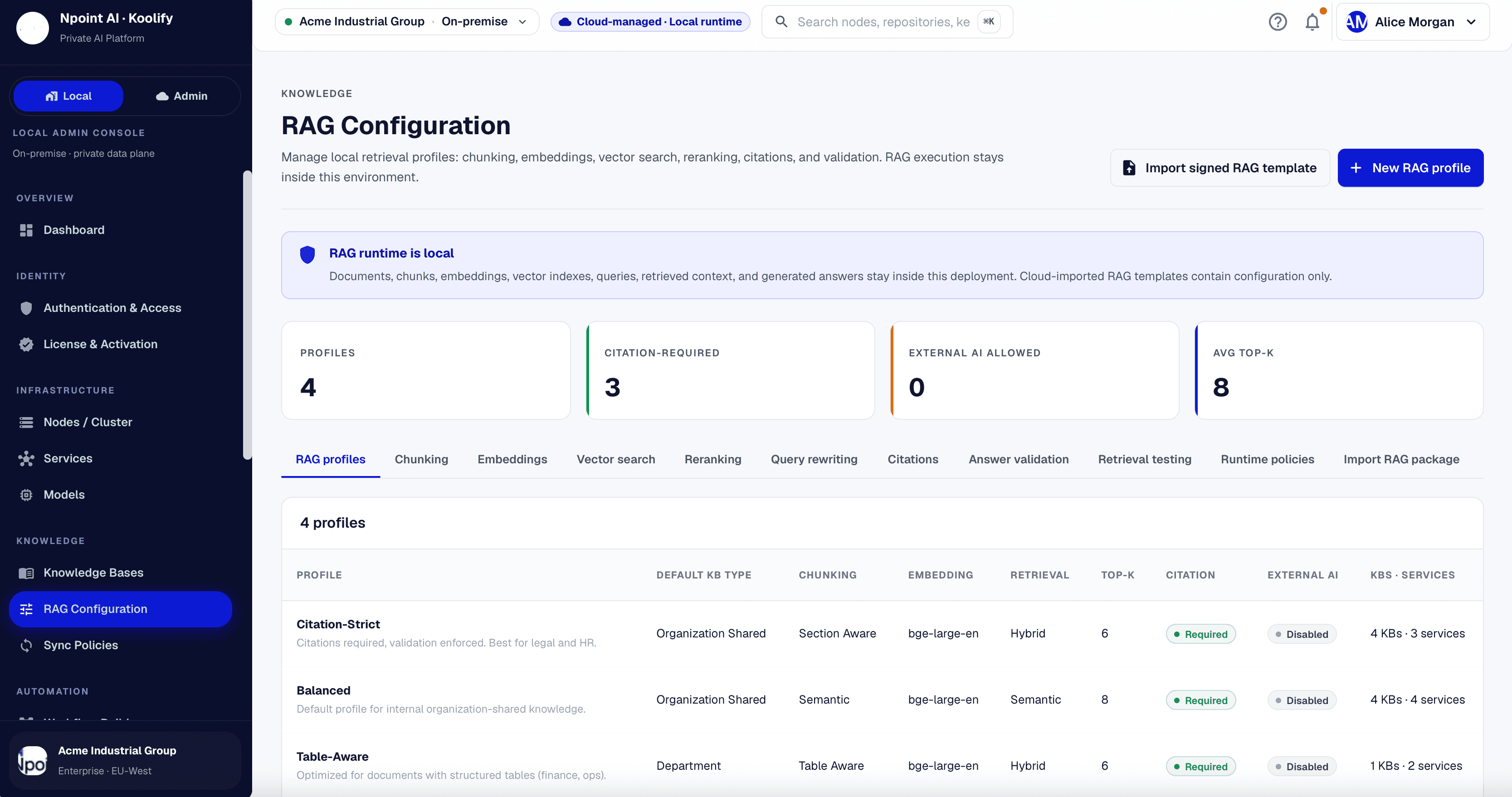Click the PROFILES stat card

point(425,370)
